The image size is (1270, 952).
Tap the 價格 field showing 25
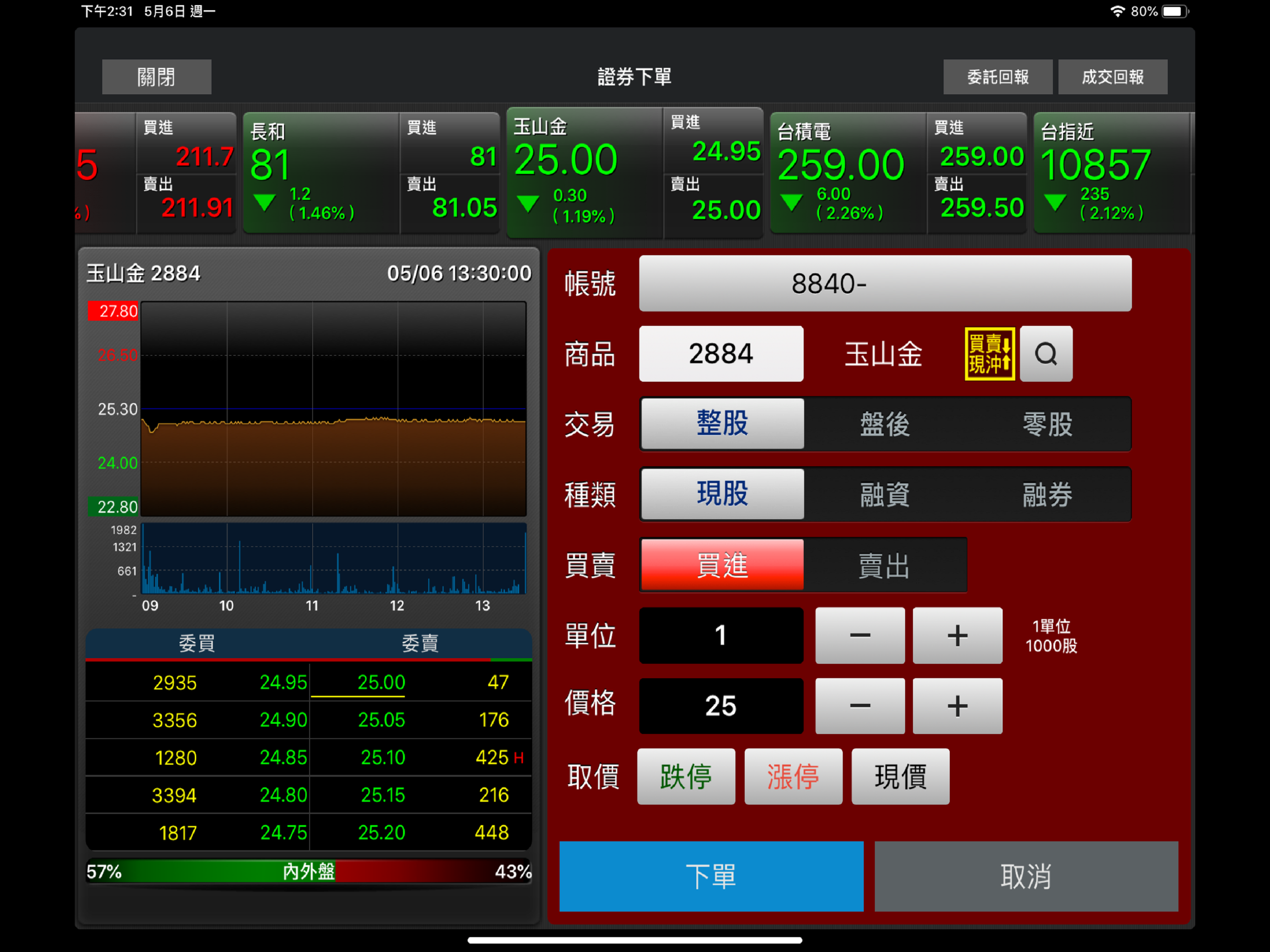(721, 706)
